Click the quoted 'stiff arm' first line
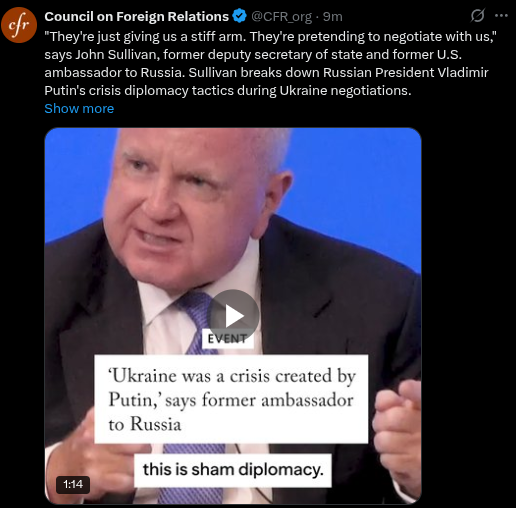The width and height of the screenshot is (516, 508). coord(271,36)
